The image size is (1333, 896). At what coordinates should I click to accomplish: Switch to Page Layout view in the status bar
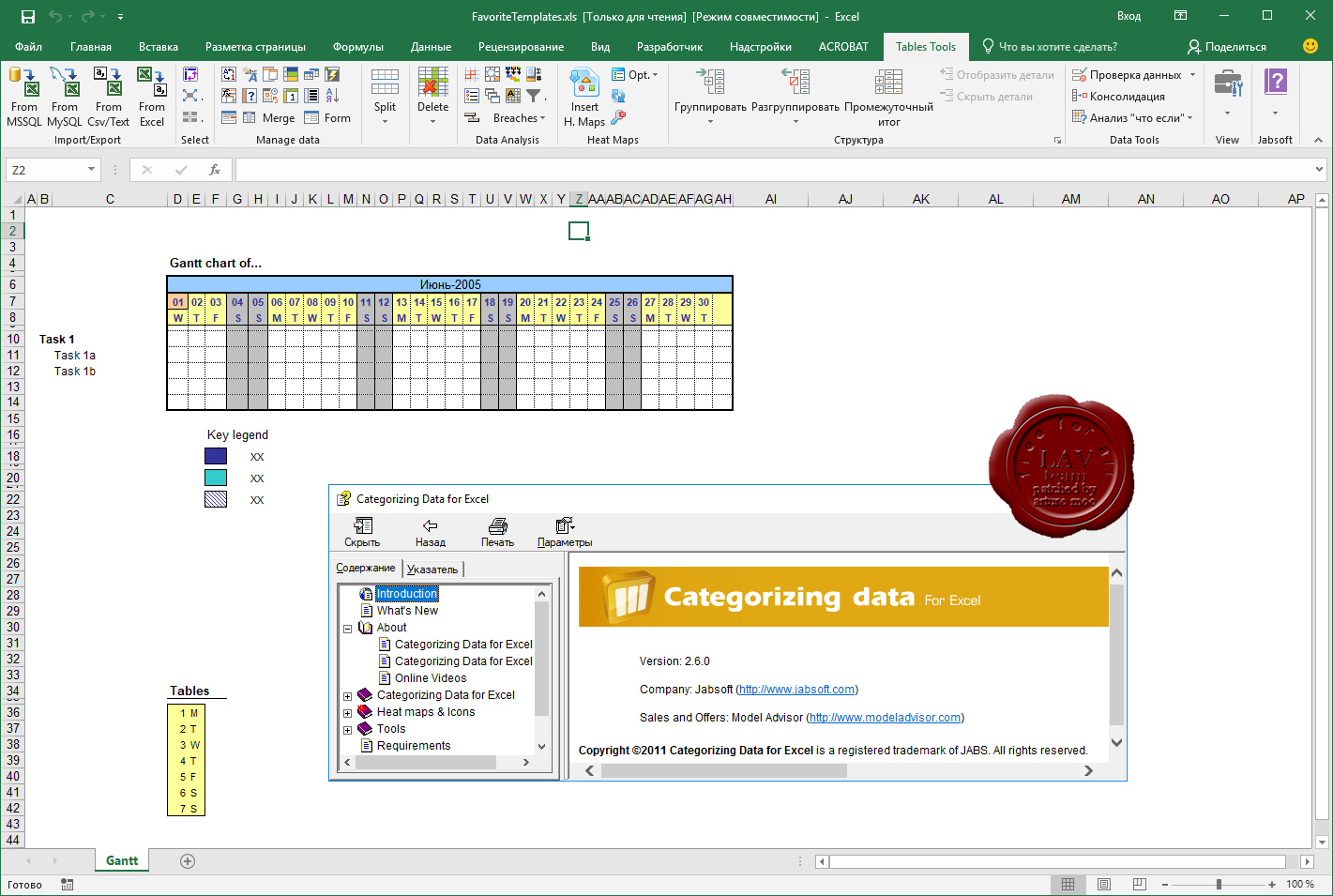click(x=1104, y=884)
